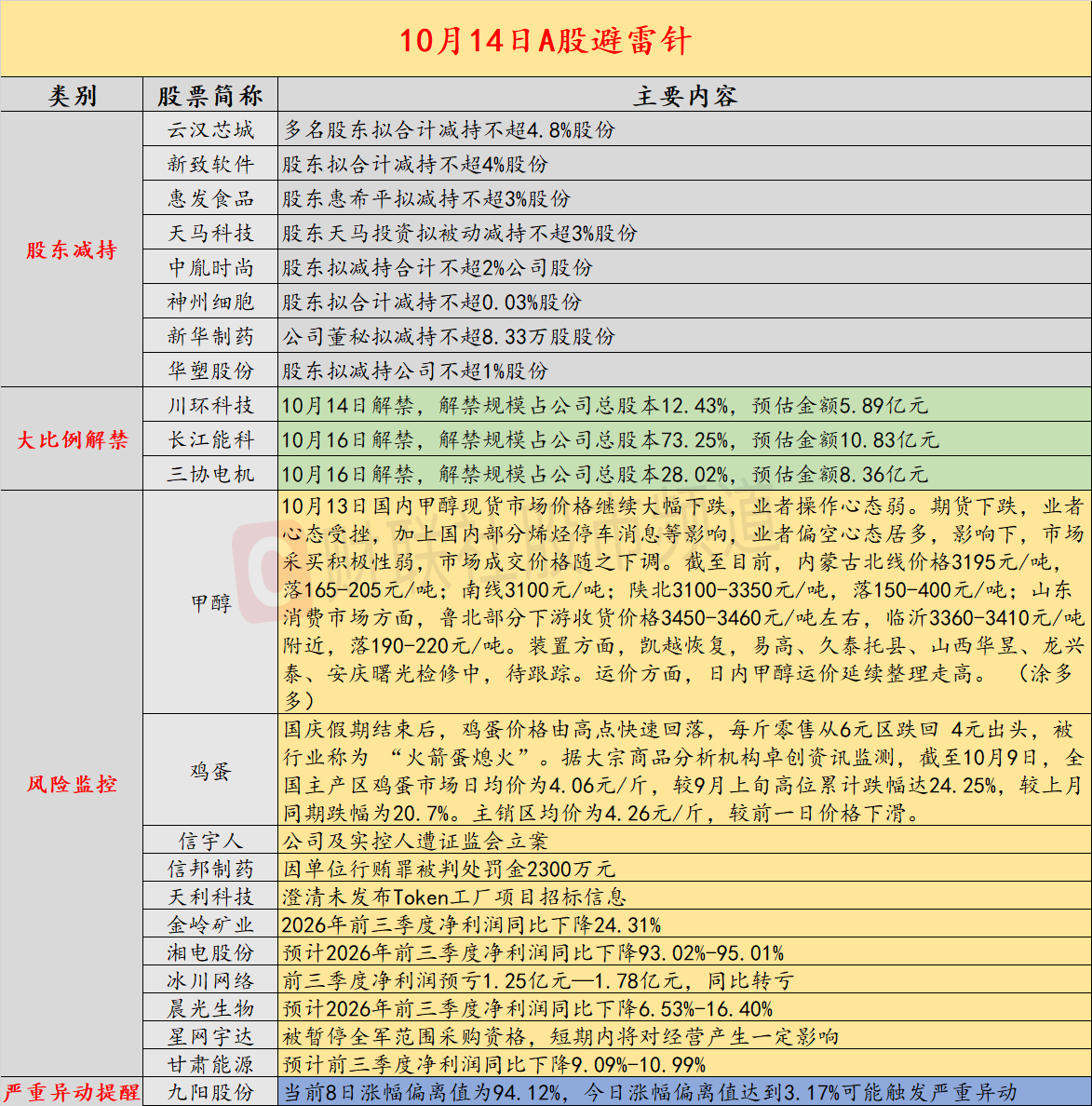Image resolution: width=1092 pixels, height=1106 pixels.
Task: Select content "澄清未发布Token工厂项目招标信息"
Action: pyautogui.click(x=454, y=897)
